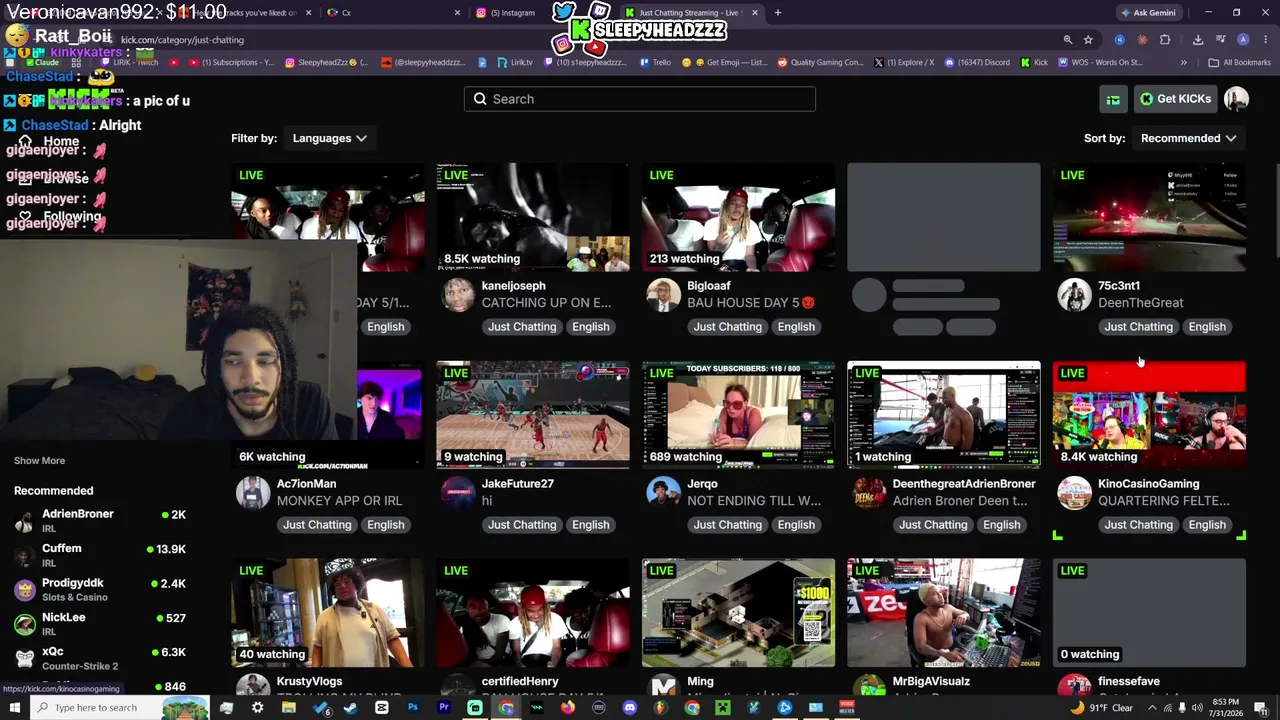
Task: Open Firefox from the taskbar
Action: [568, 708]
